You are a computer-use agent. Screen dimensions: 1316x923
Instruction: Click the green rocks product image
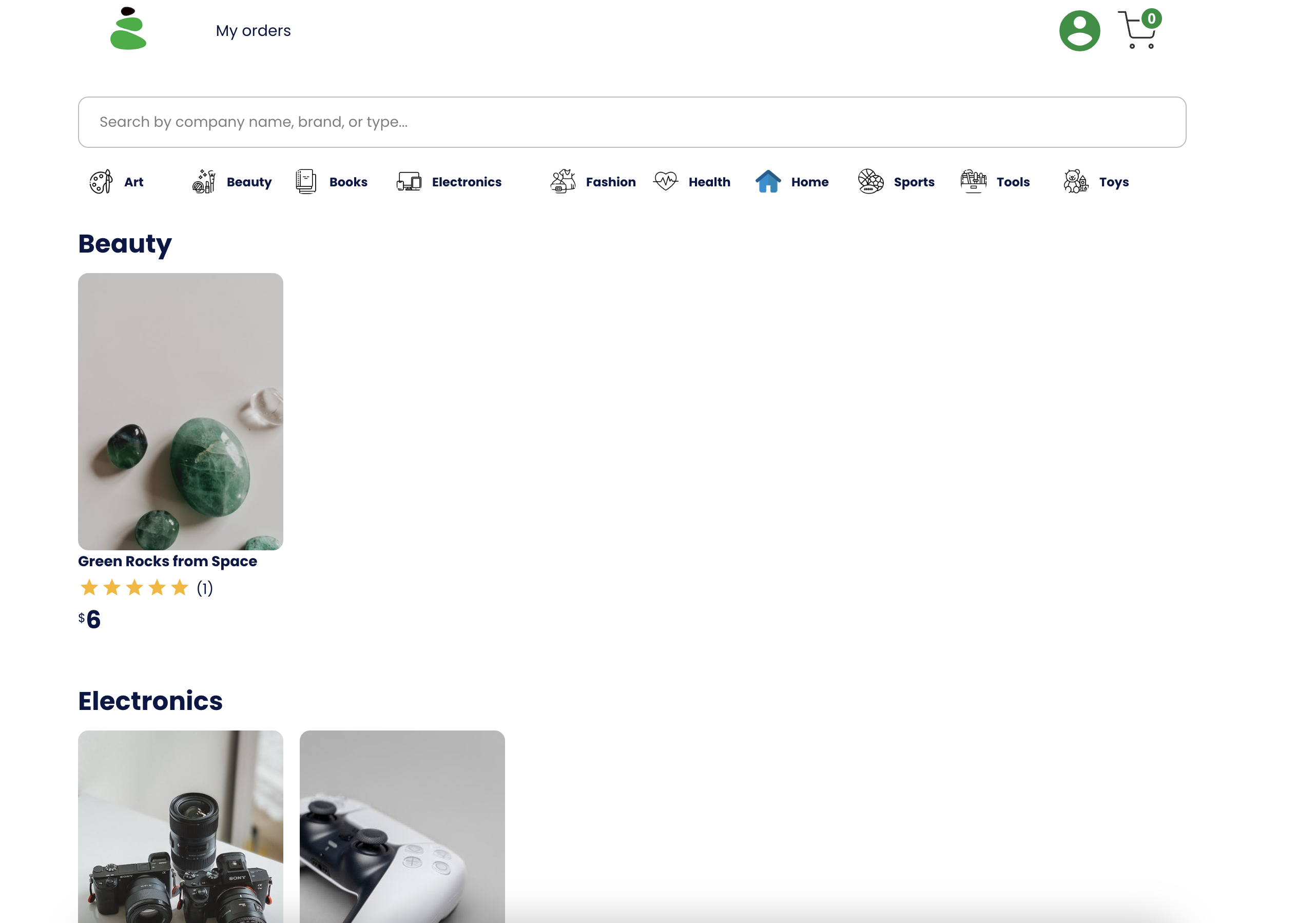point(181,411)
